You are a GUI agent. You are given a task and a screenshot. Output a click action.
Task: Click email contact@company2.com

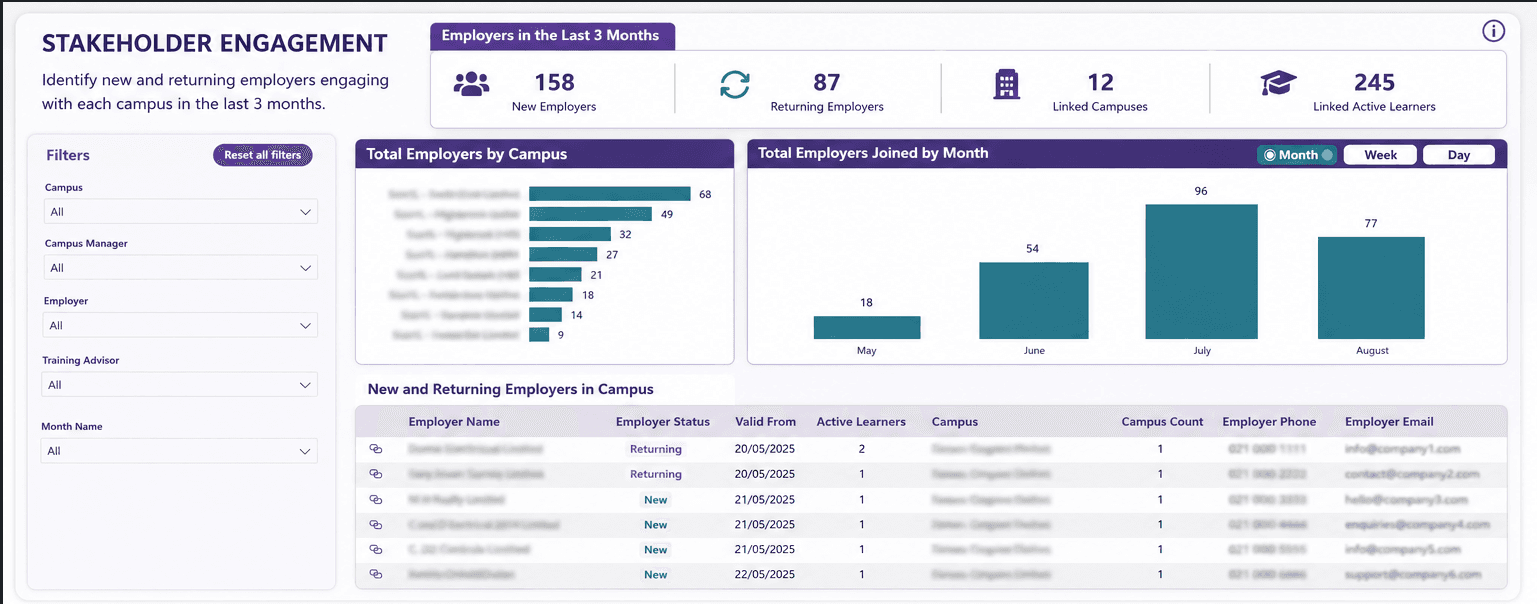(1412, 474)
